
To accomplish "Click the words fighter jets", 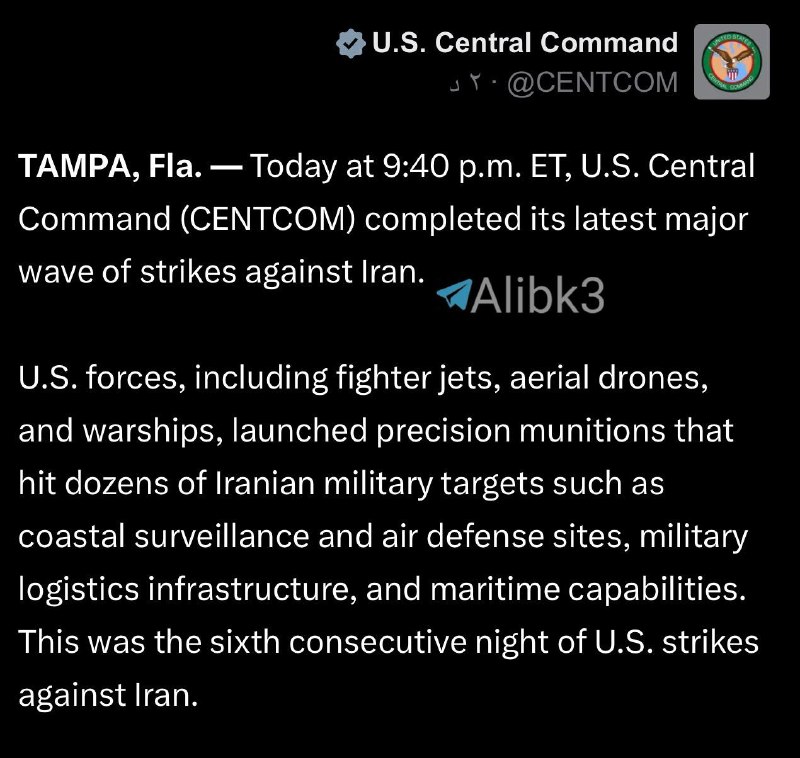I will click(x=413, y=378).
